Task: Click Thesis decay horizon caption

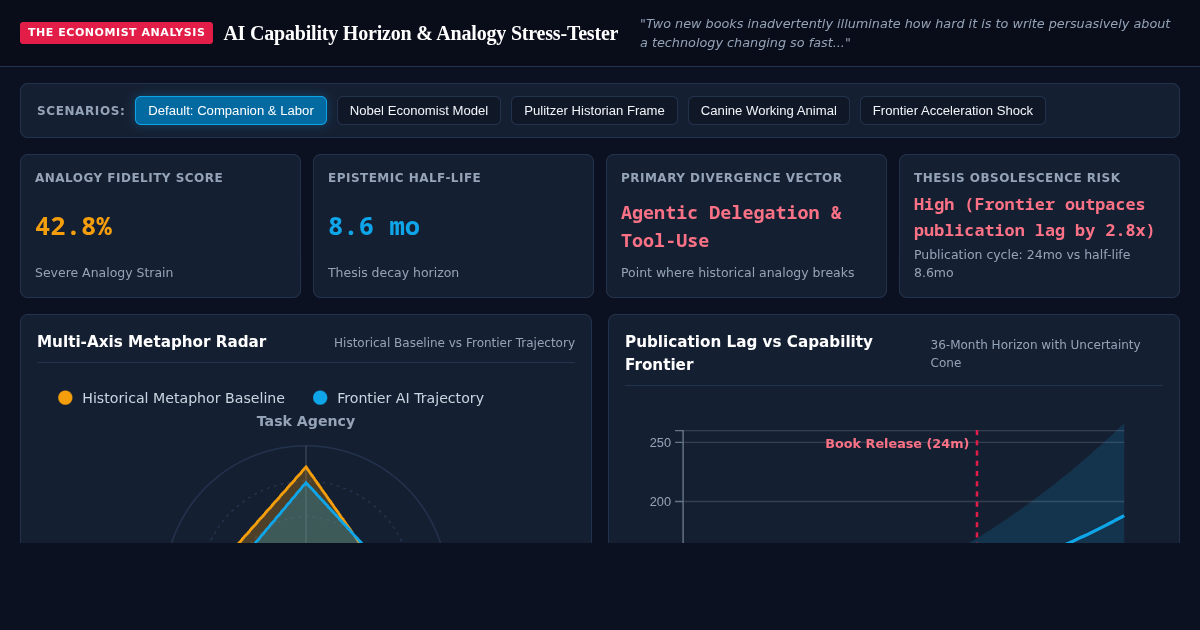Action: (x=393, y=273)
